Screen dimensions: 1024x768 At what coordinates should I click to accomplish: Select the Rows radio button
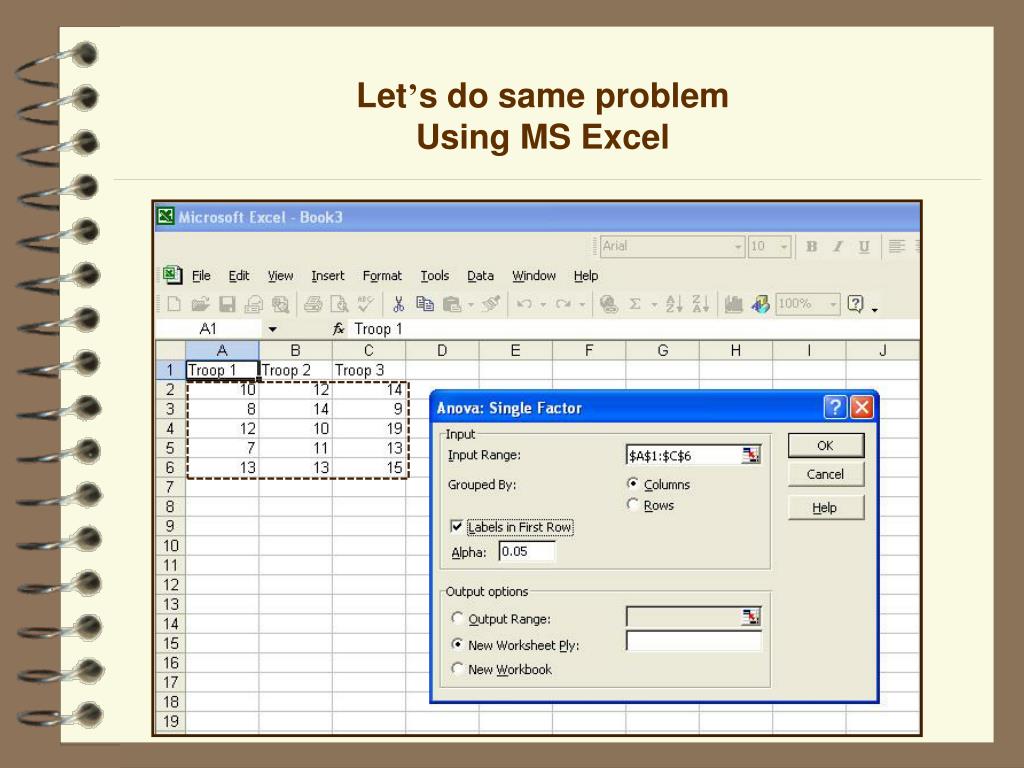632,505
